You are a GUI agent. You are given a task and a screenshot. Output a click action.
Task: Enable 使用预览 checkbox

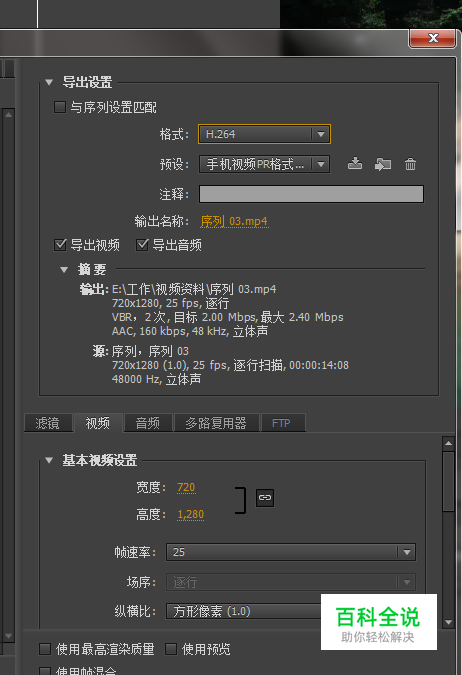171,649
